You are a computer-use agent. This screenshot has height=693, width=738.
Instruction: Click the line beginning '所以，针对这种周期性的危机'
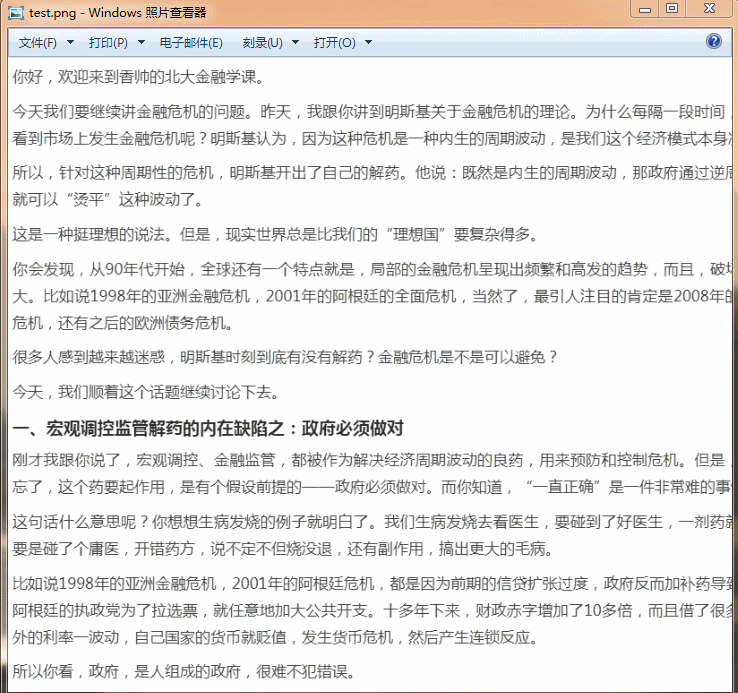tap(372, 173)
